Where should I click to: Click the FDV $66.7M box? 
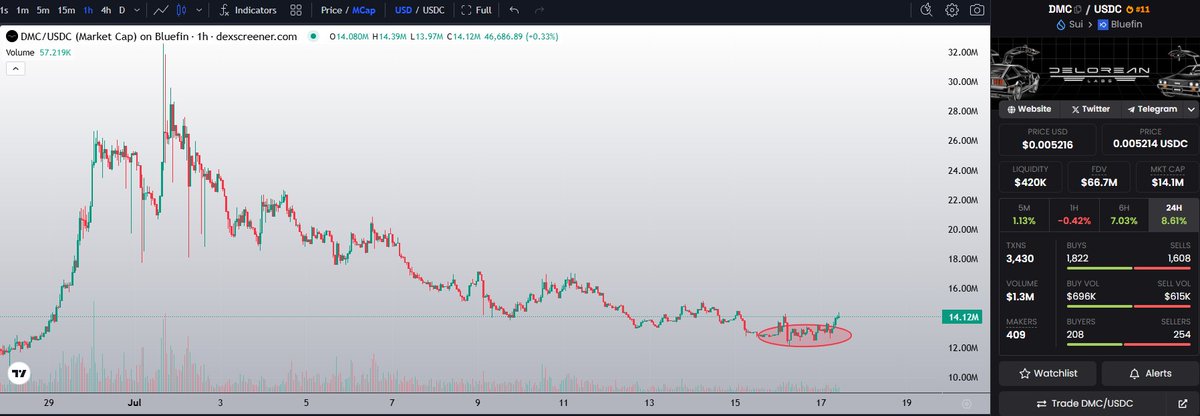point(1097,177)
